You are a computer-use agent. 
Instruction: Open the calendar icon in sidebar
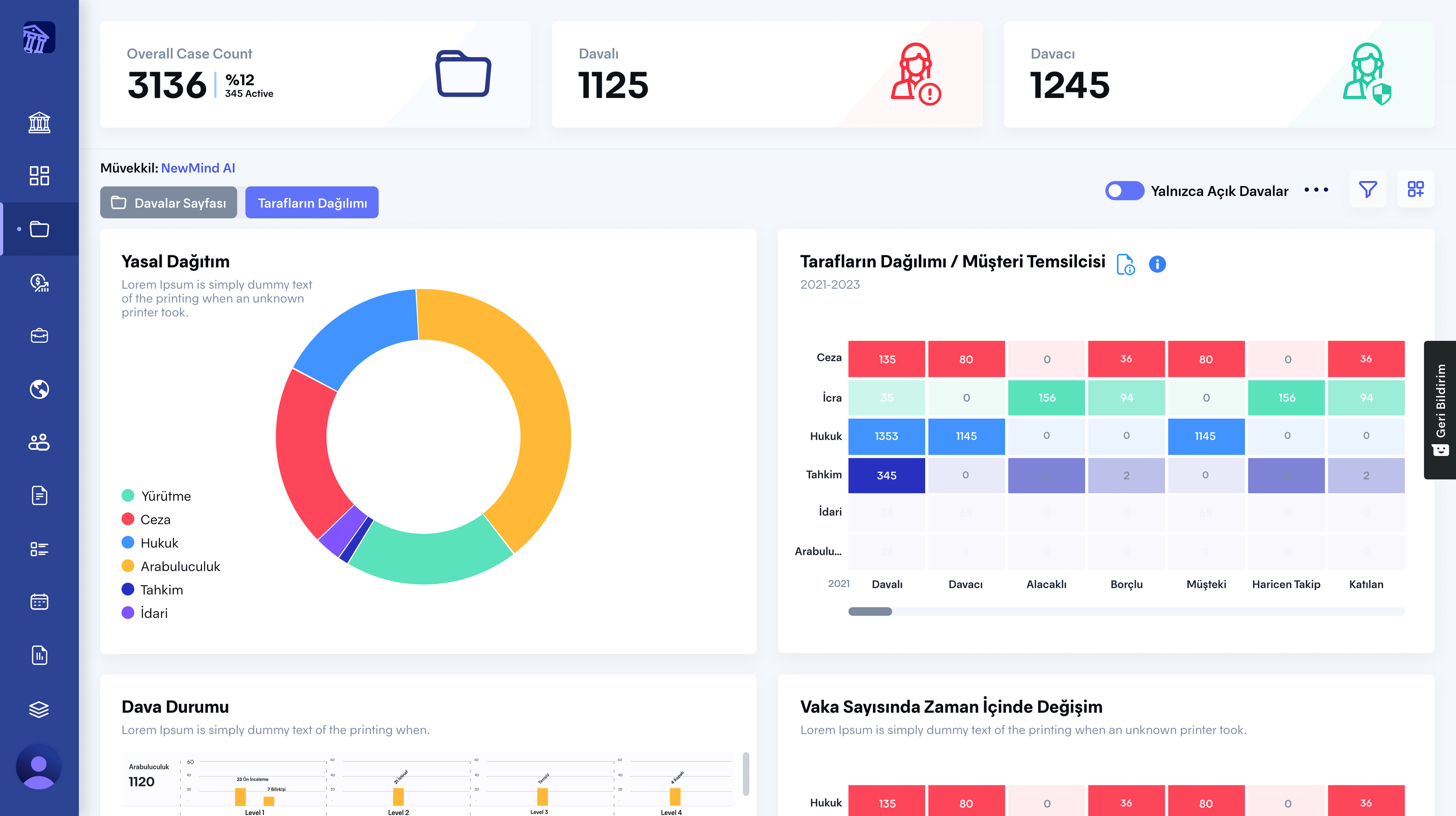(39, 602)
